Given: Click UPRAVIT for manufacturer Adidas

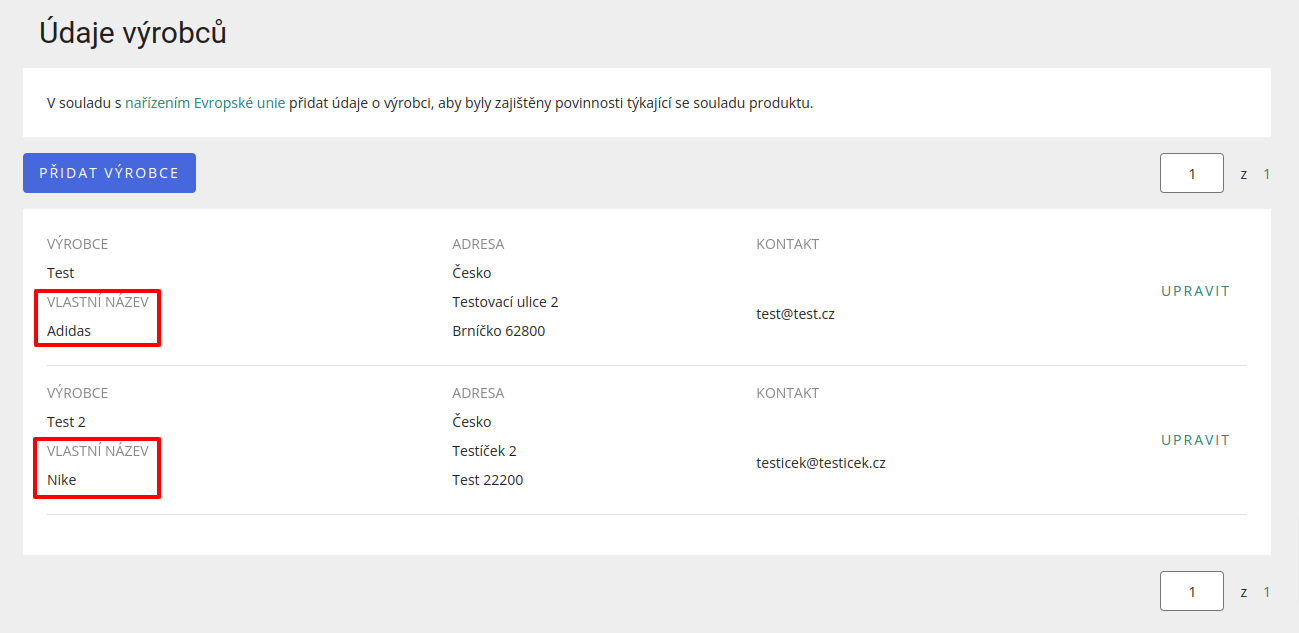Looking at the screenshot, I should (1195, 291).
